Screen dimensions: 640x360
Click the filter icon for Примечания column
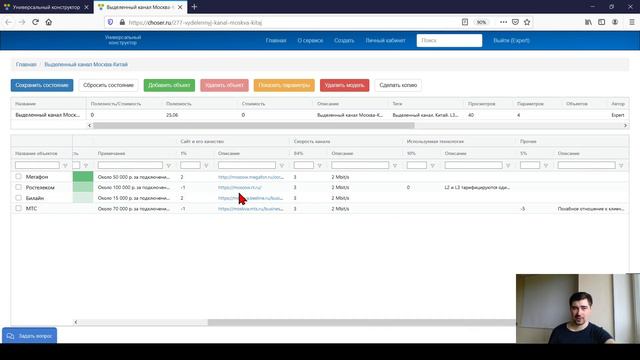tap(169, 166)
